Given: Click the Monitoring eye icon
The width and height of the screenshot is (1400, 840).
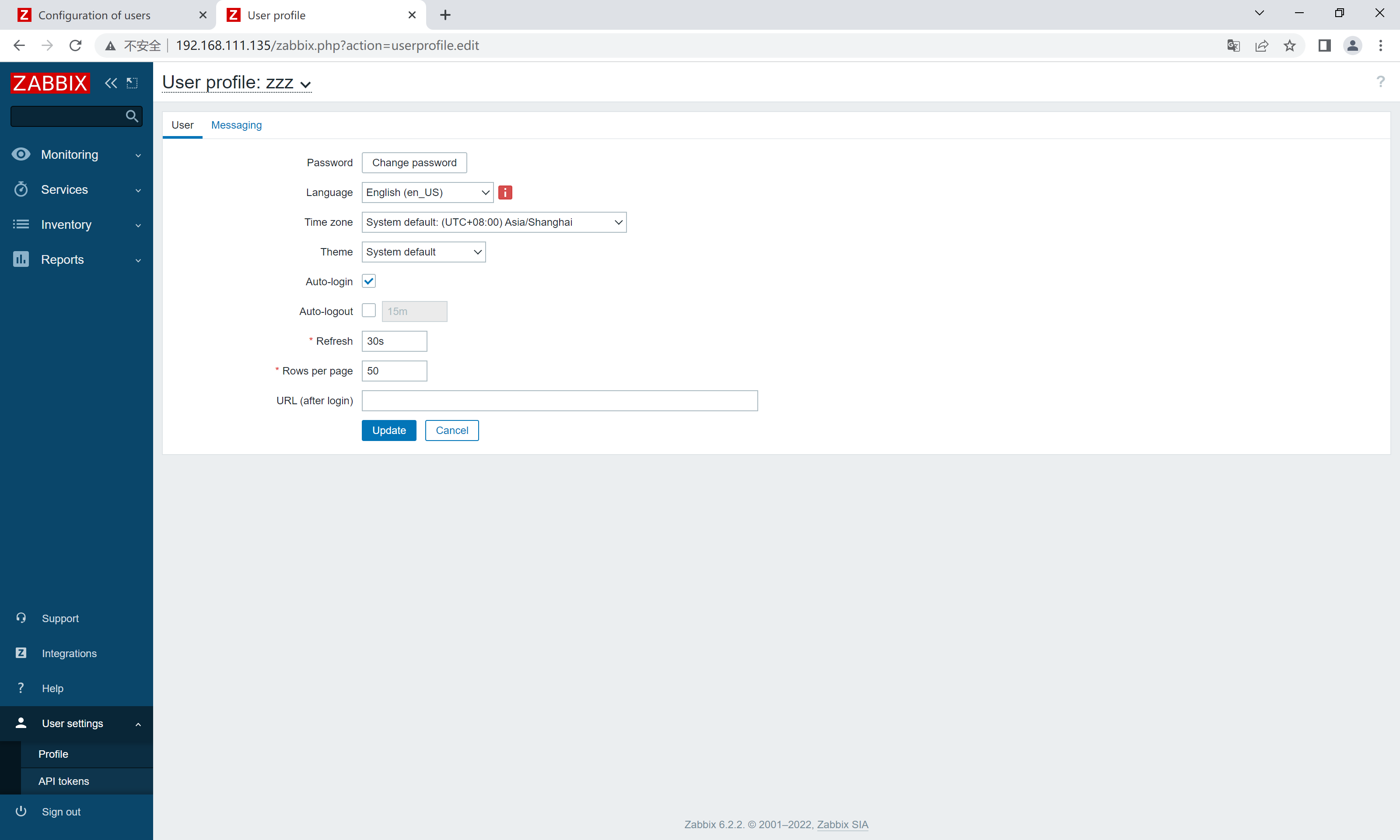Looking at the screenshot, I should 21,154.
